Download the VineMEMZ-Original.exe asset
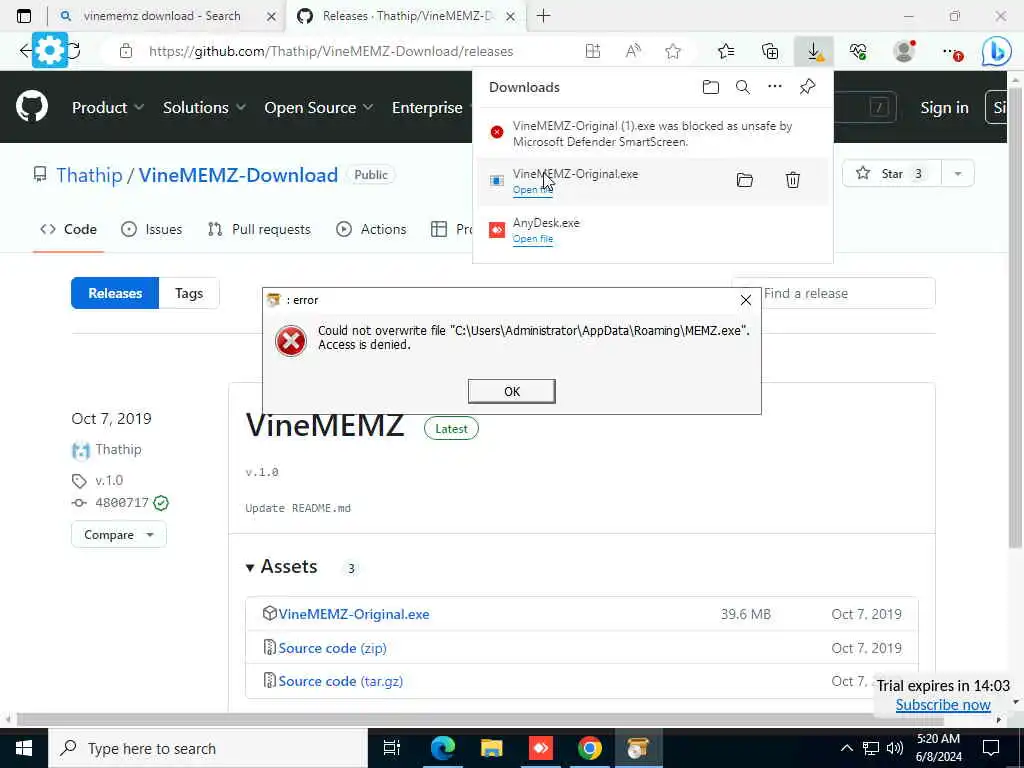 pyautogui.click(x=353, y=614)
